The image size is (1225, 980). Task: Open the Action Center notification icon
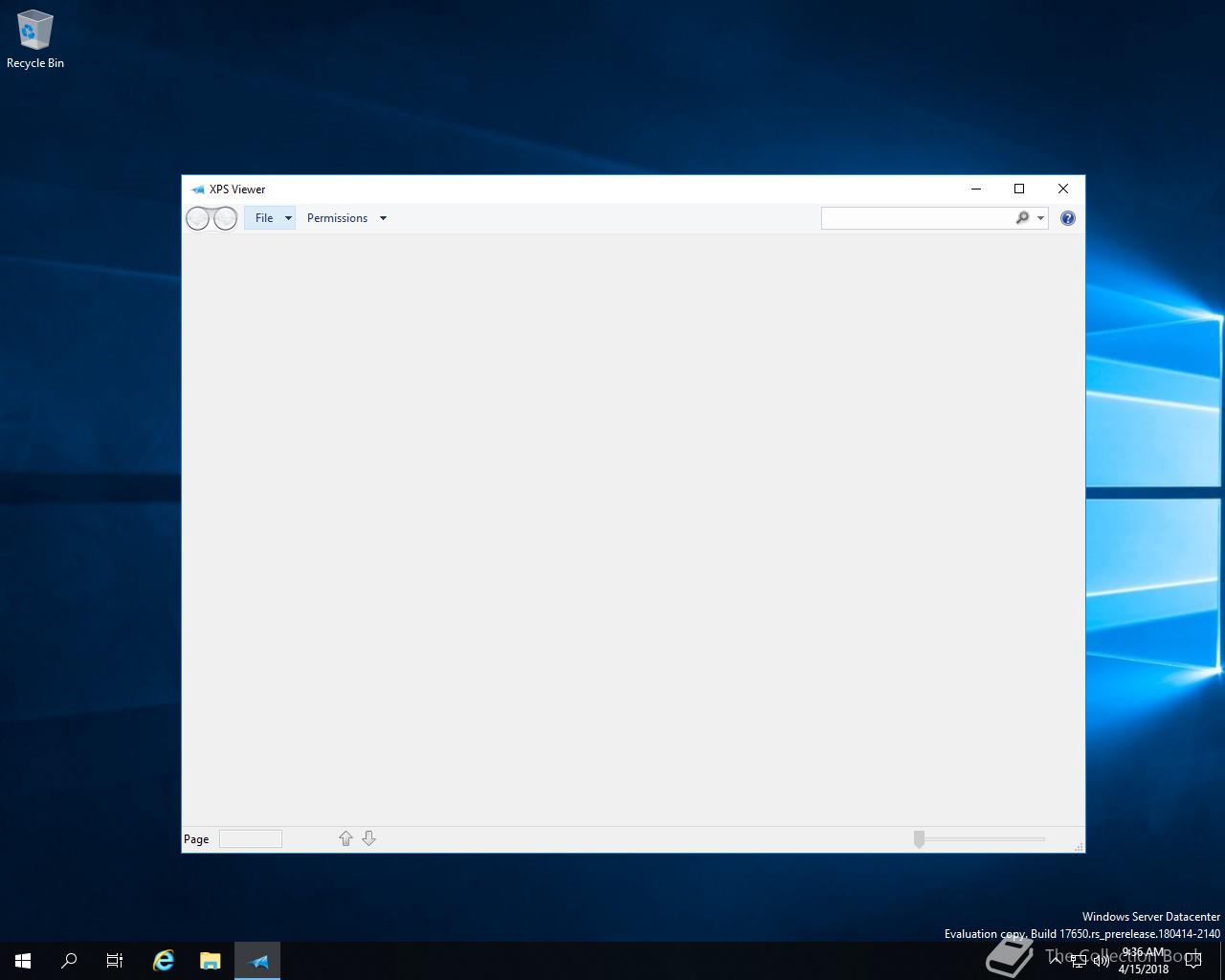point(1192,961)
